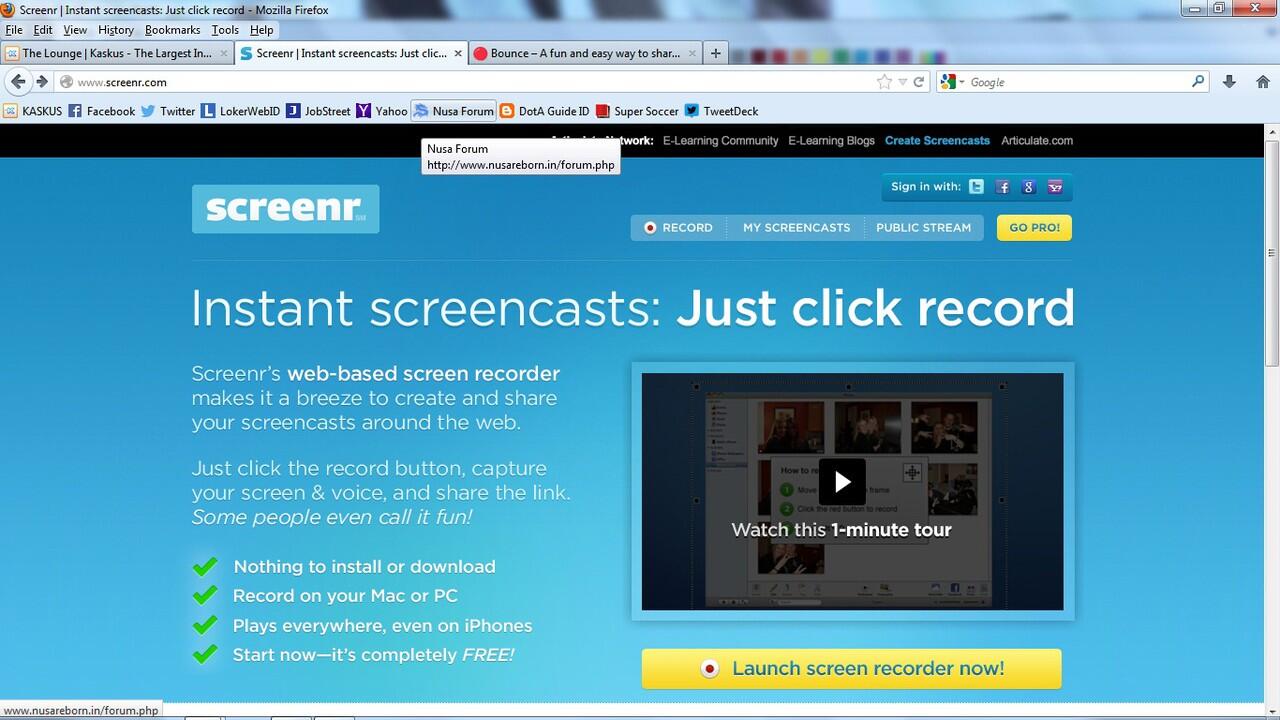
Task: Open the TweetDeck bookmark
Action: coord(722,111)
